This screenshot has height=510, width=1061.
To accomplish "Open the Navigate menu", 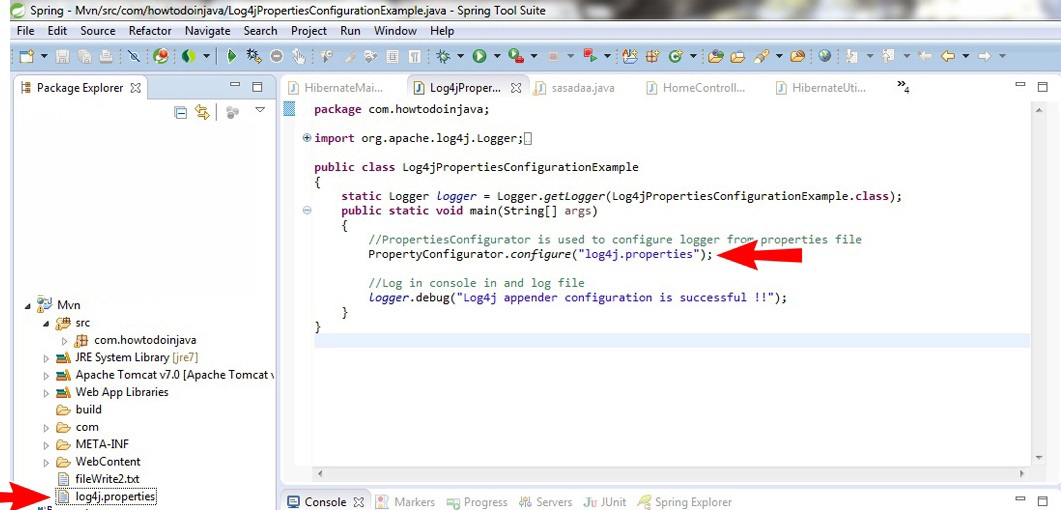I will (x=208, y=30).
